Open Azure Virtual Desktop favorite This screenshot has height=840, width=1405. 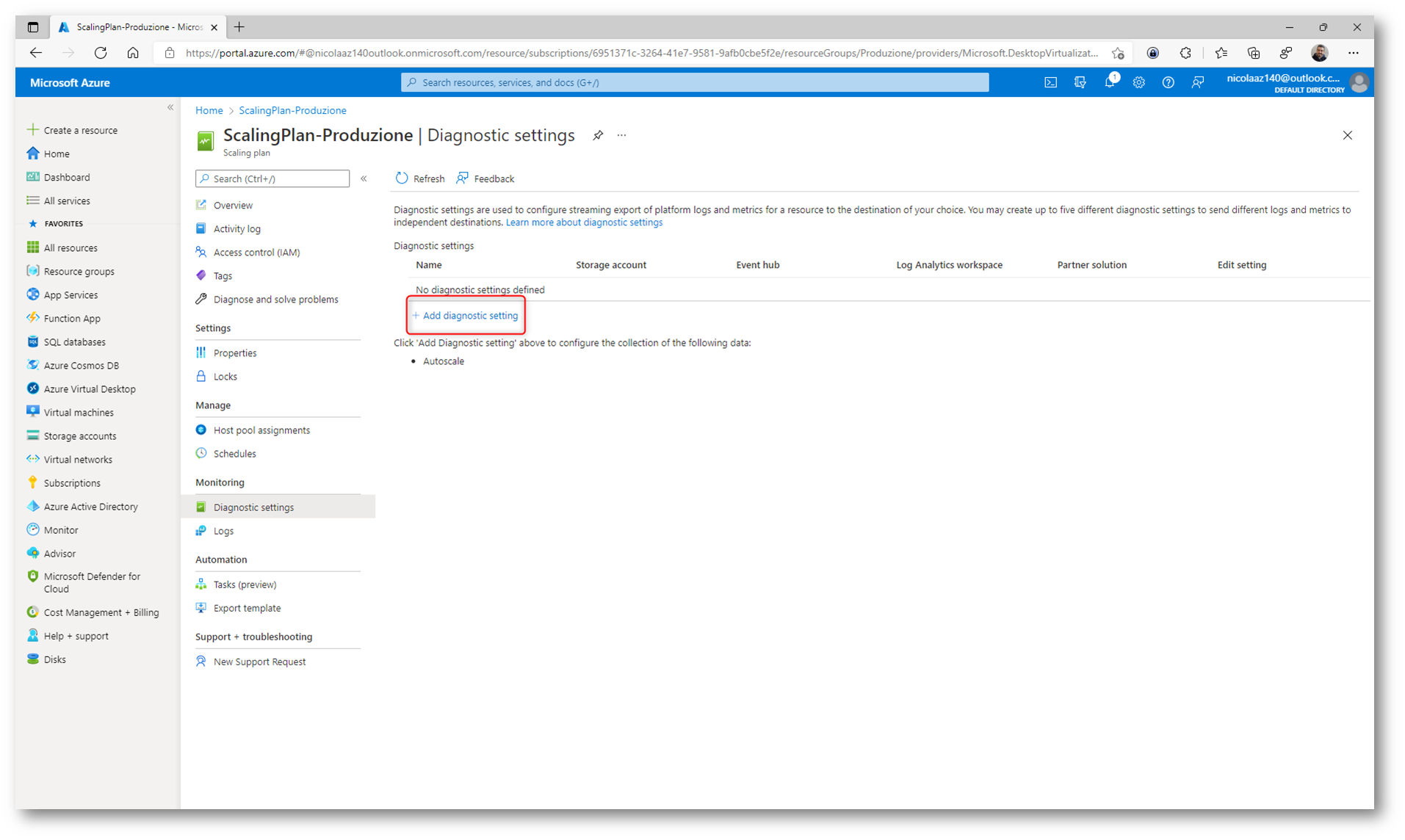point(90,389)
